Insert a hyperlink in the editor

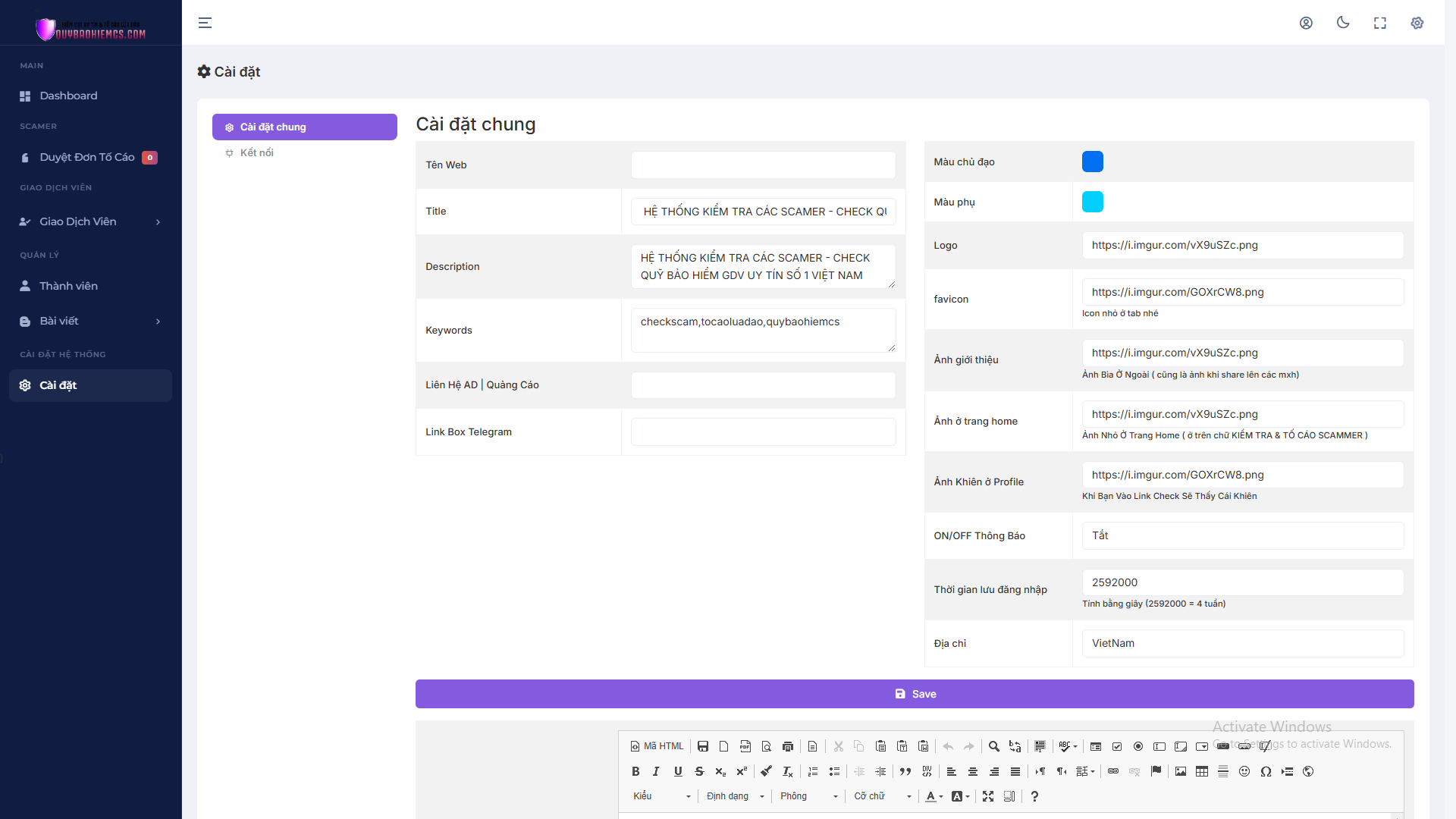[x=1113, y=771]
